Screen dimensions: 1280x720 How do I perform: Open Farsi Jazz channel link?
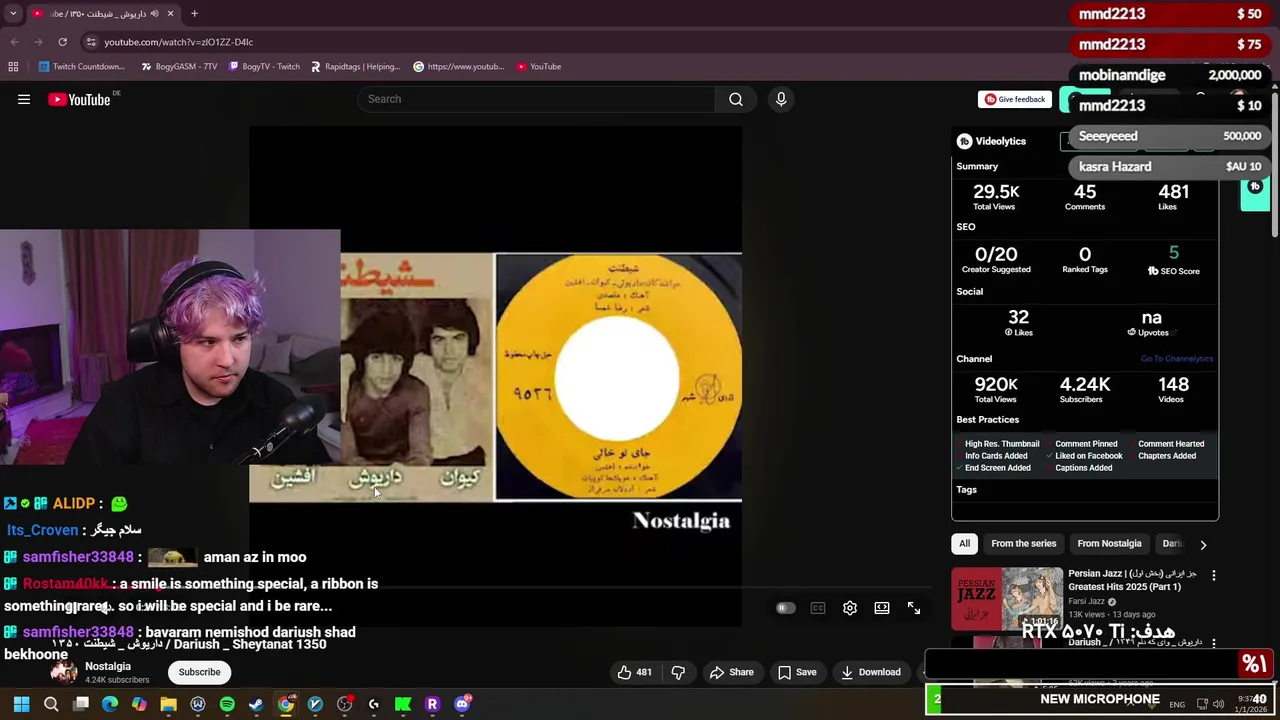(1086, 602)
